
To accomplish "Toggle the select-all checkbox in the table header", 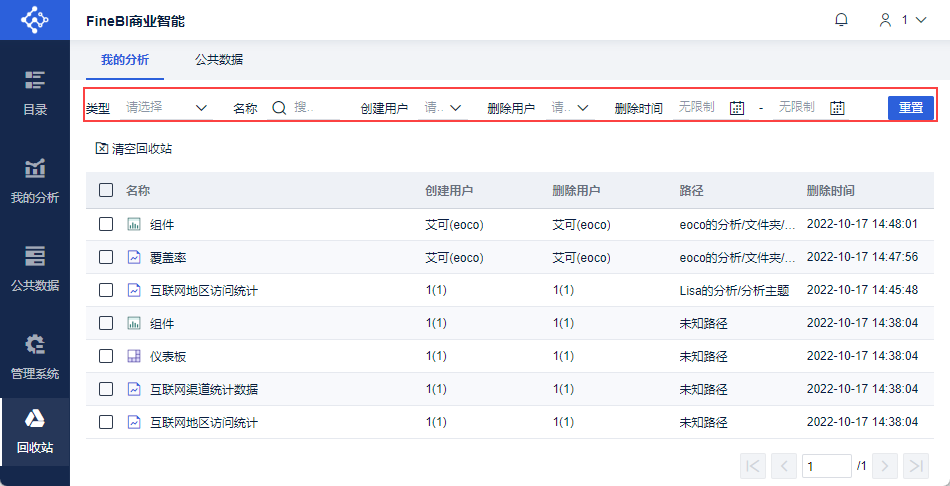I will (106, 190).
